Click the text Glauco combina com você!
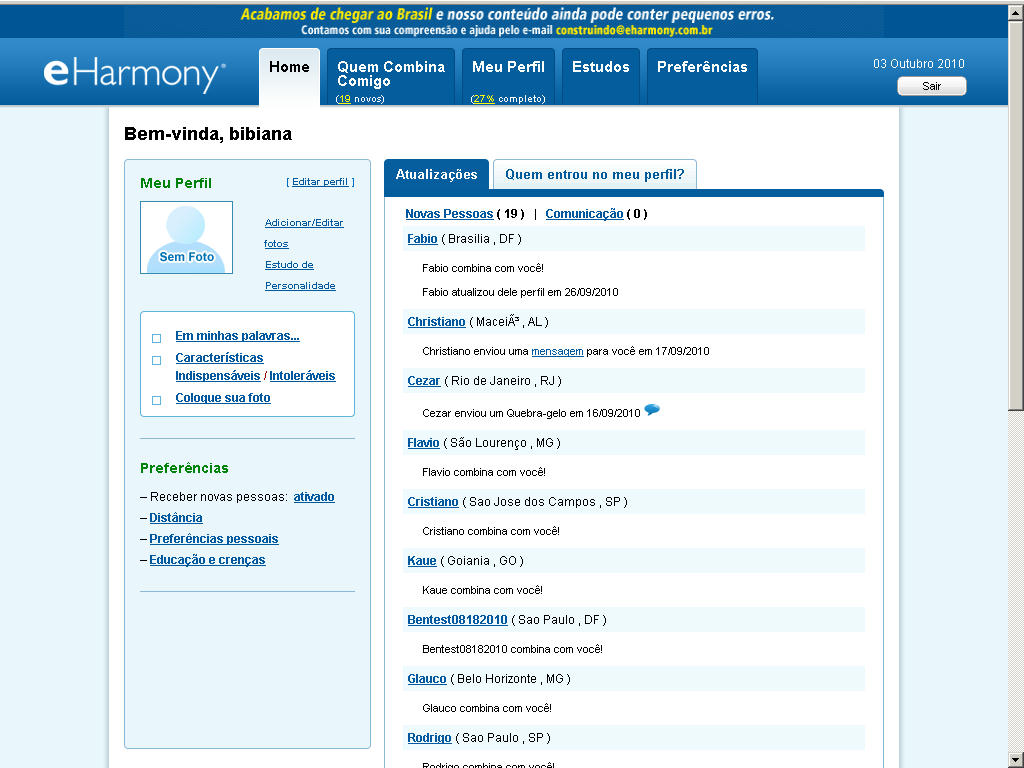 (x=487, y=708)
